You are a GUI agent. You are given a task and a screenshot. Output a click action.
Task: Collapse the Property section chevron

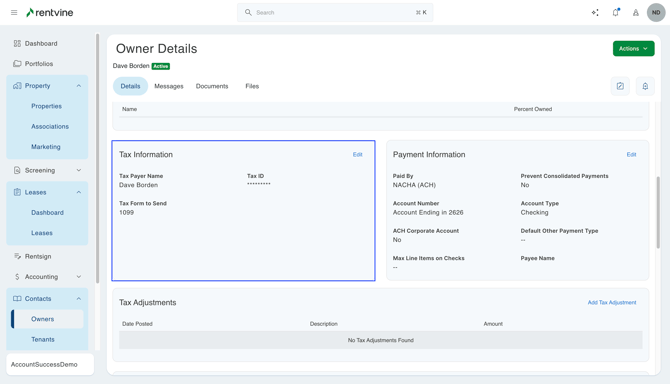point(79,86)
